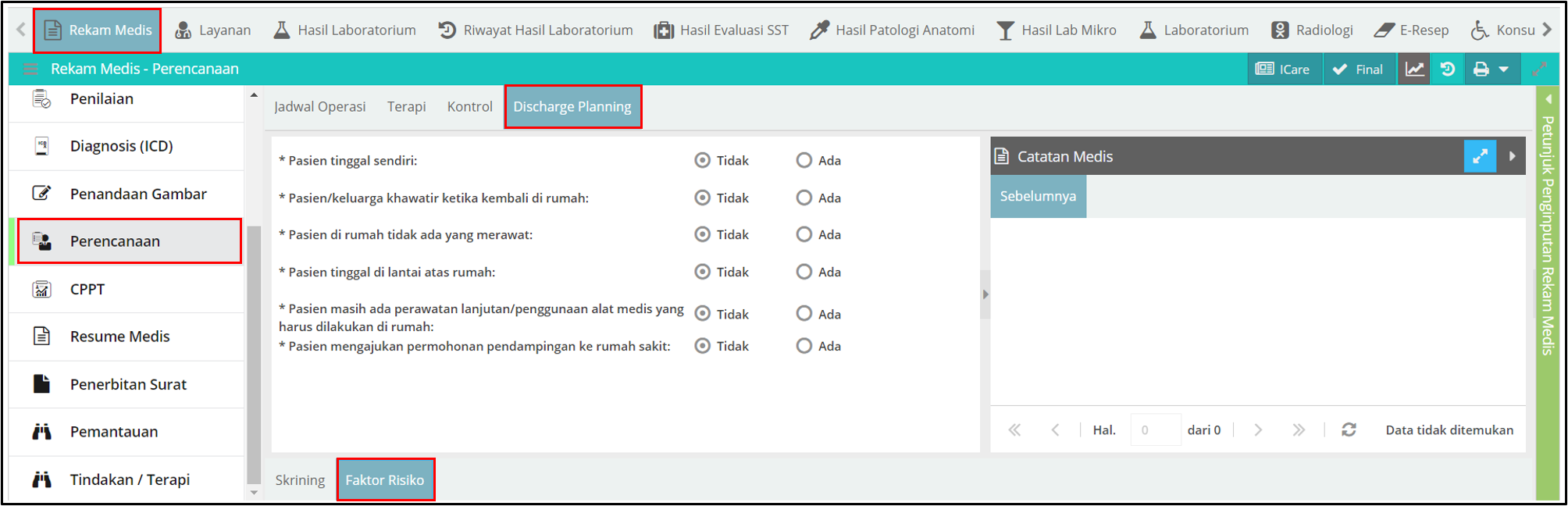Click the sidebar scrollbar thumb
Viewport: 1568px width, 506px height.
pos(254,355)
